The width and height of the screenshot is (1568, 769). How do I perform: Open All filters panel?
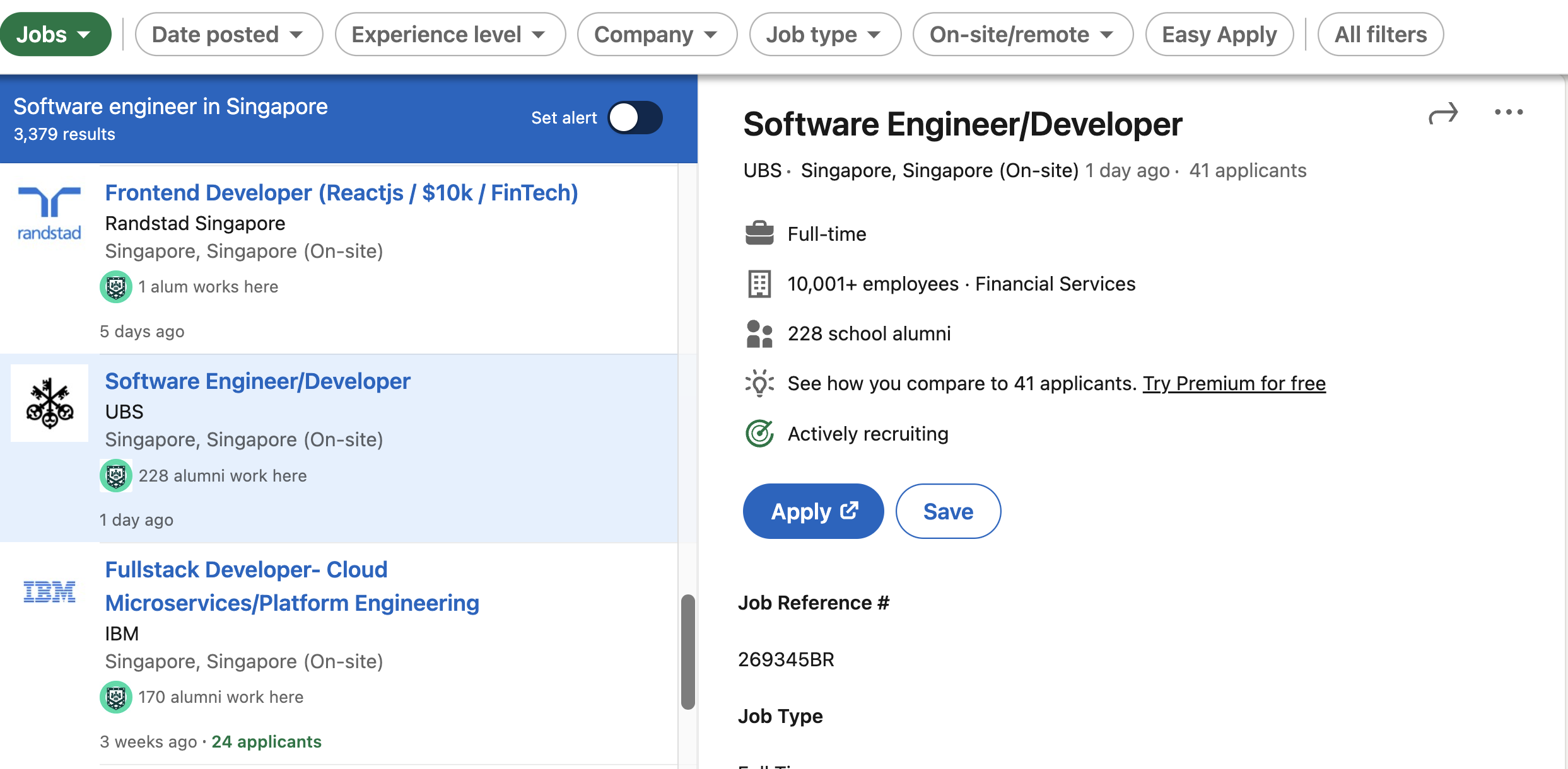click(x=1380, y=35)
